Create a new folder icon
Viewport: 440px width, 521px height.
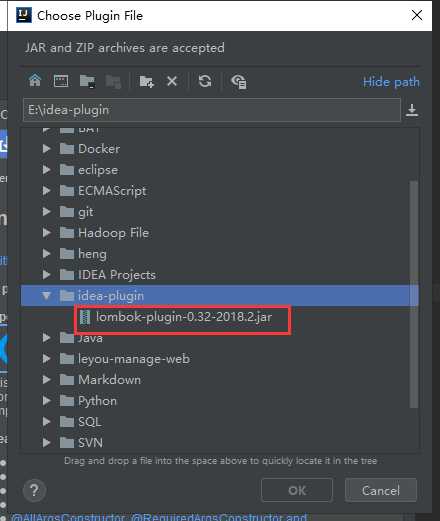point(146,81)
